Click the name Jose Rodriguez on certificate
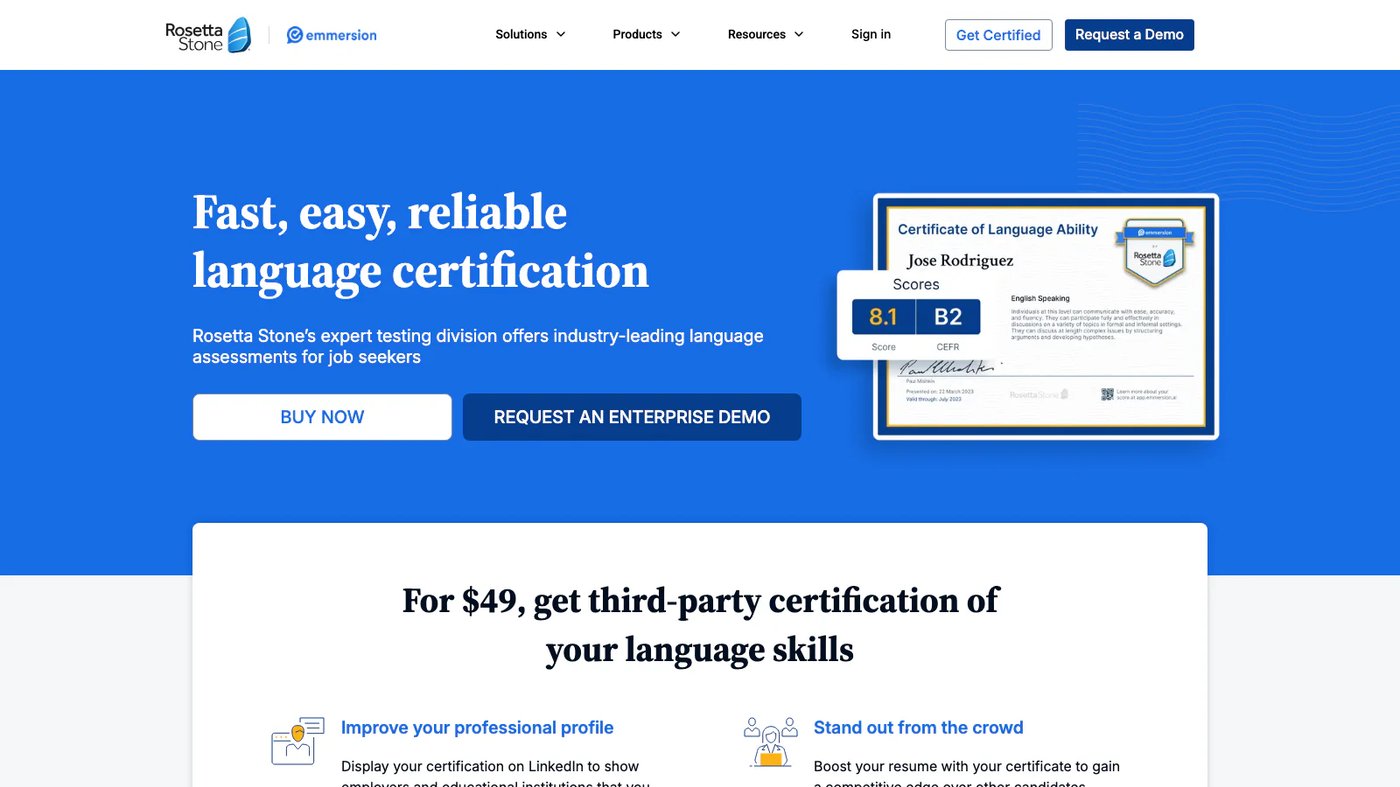1400x787 pixels. (960, 261)
